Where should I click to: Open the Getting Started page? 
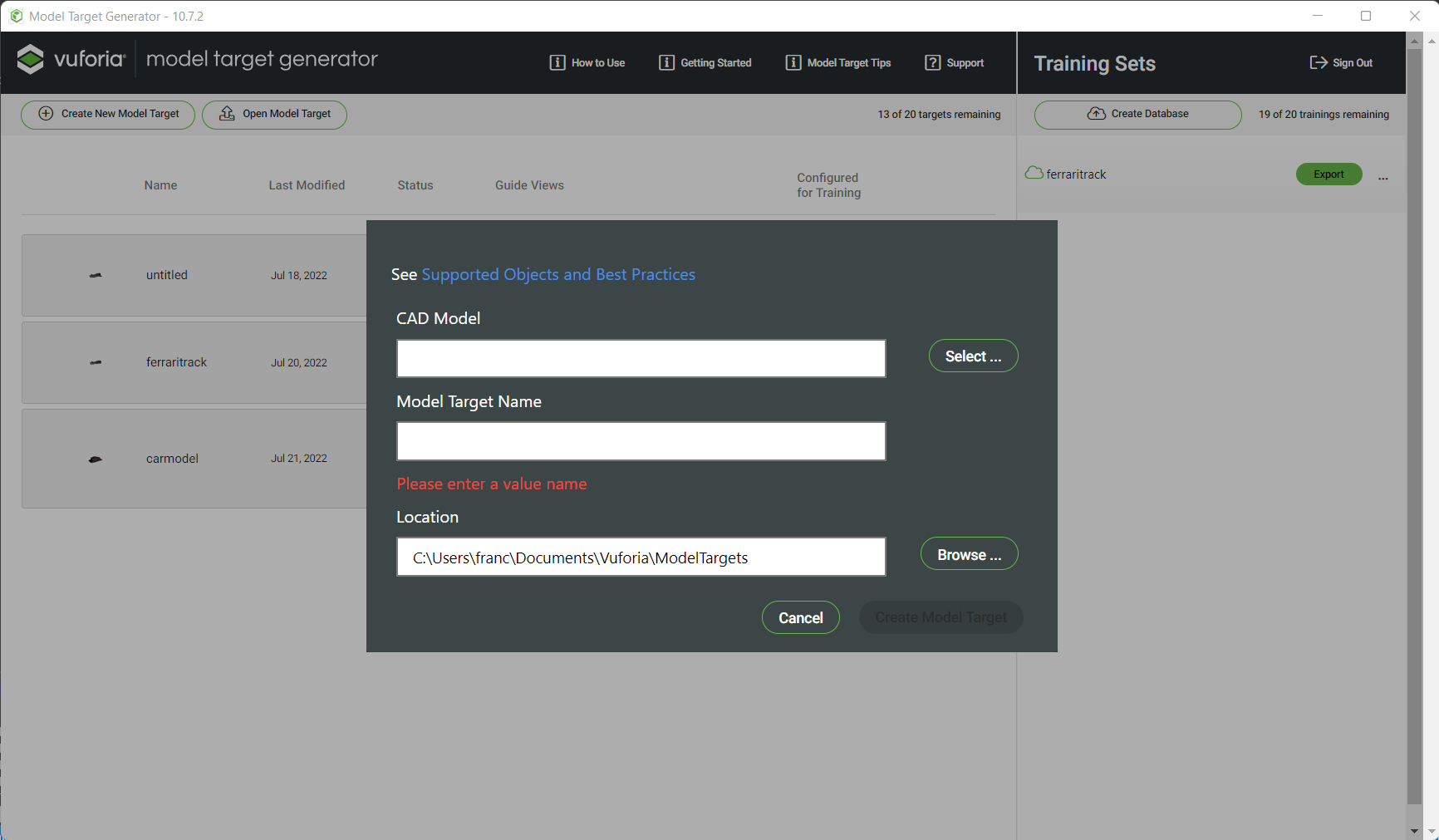click(x=705, y=63)
